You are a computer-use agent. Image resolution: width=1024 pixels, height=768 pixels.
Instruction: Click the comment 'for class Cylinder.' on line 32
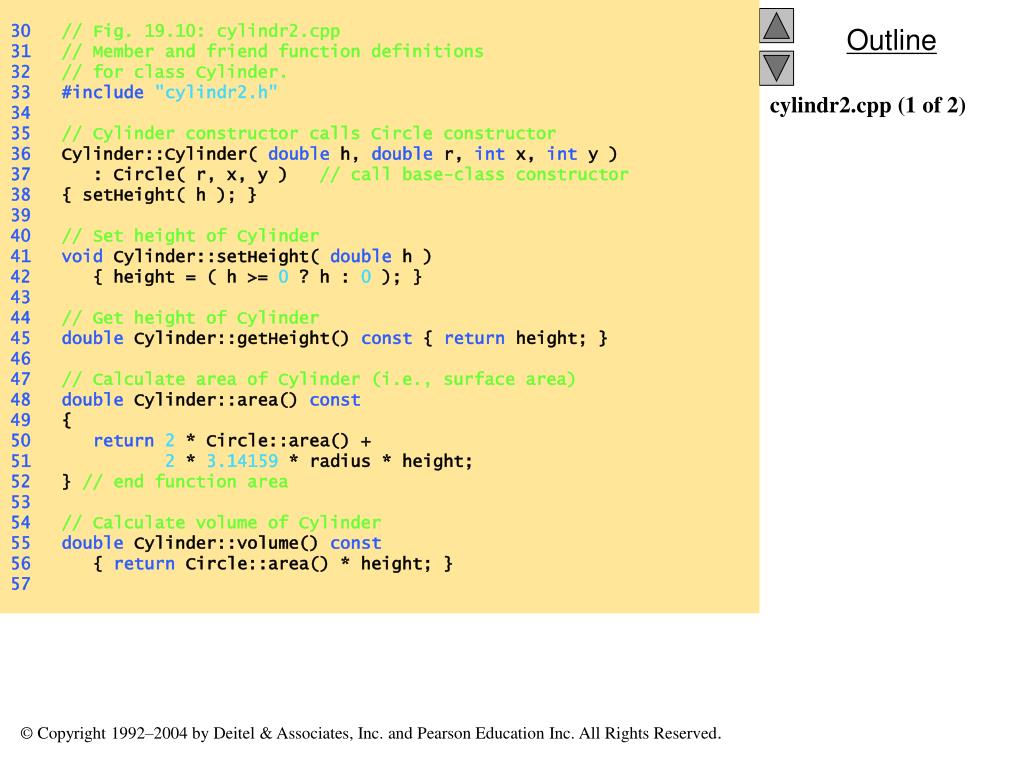click(174, 72)
